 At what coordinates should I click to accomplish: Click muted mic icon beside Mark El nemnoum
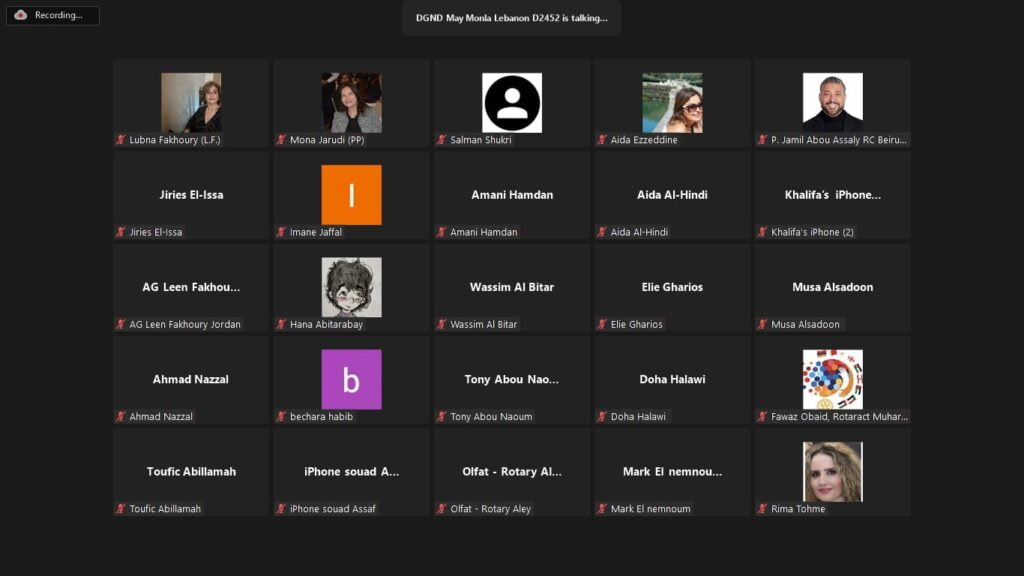[602, 509]
